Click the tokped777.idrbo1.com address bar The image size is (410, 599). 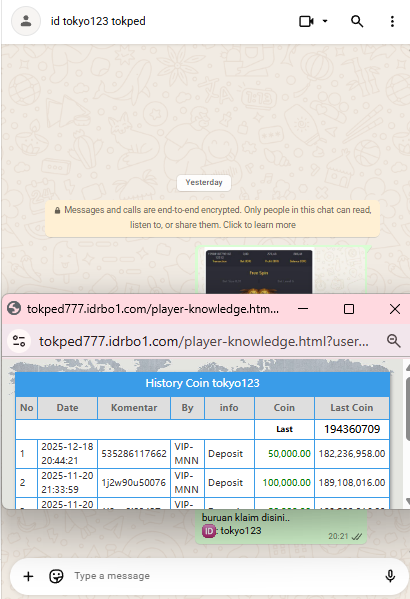(x=204, y=341)
